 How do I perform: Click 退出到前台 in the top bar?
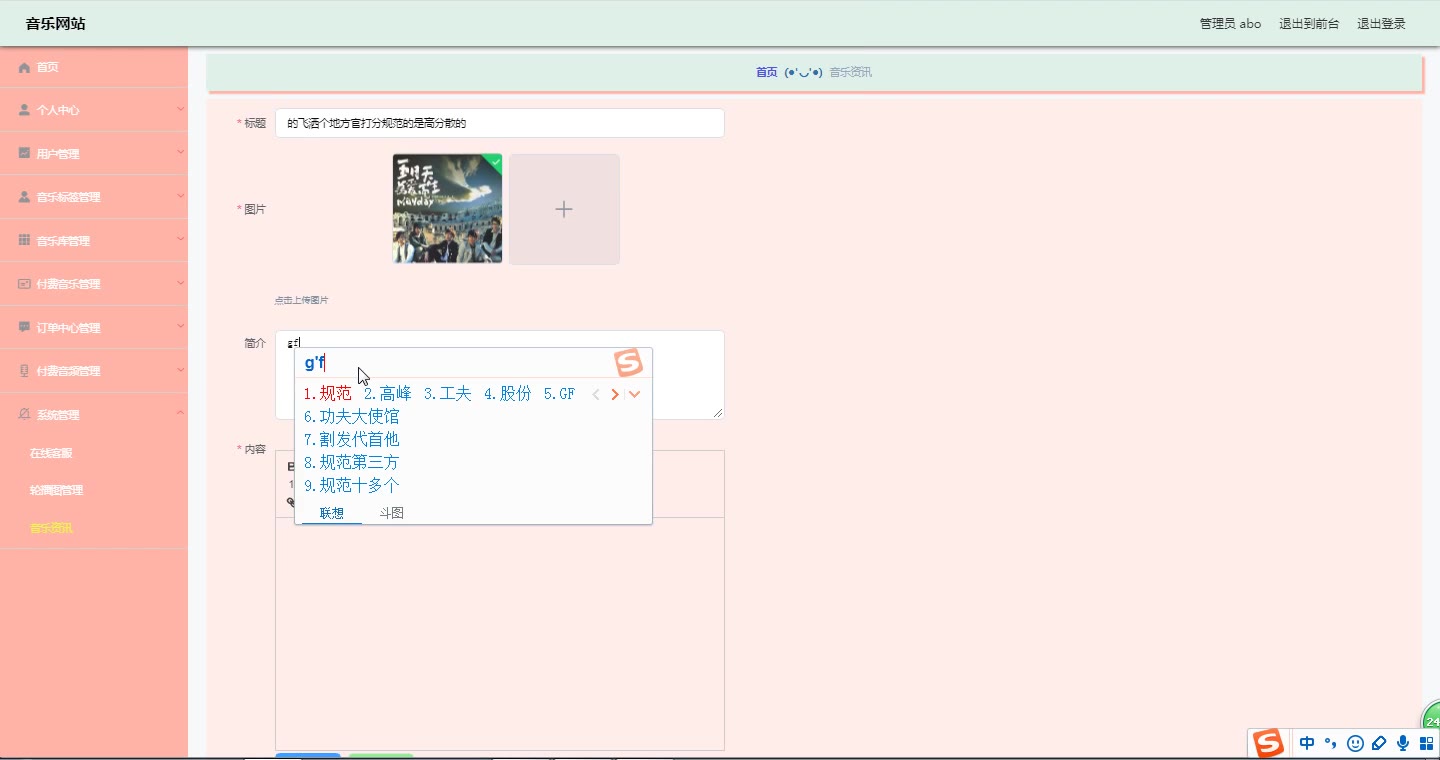click(1309, 24)
